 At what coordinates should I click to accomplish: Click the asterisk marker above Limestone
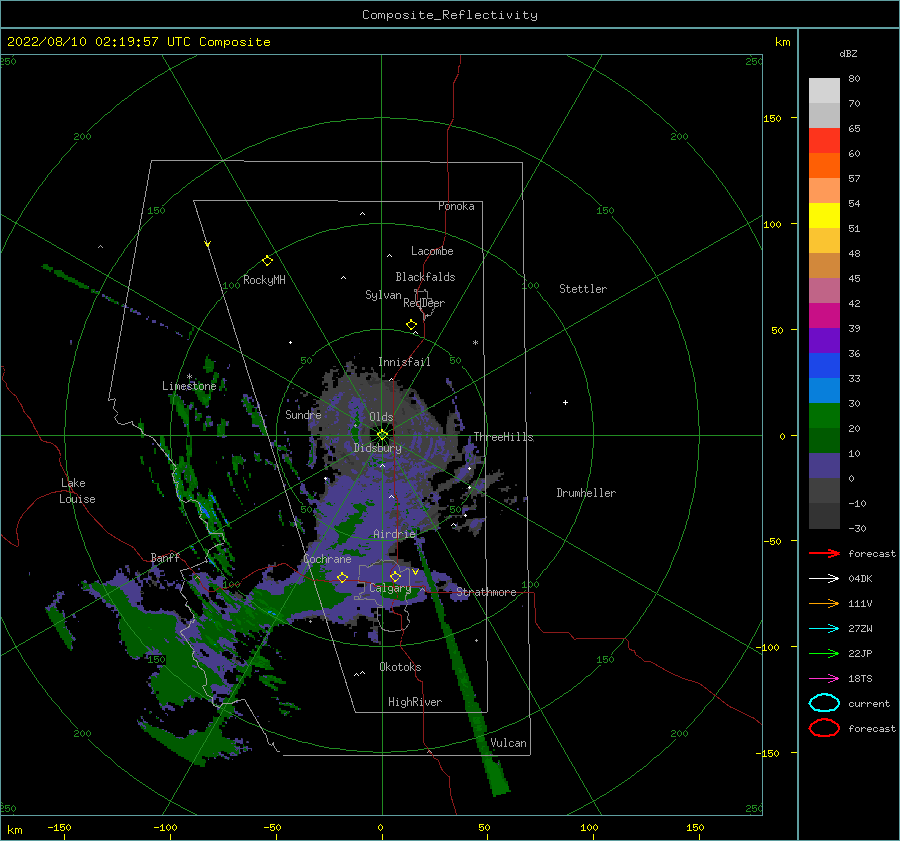pos(189,377)
